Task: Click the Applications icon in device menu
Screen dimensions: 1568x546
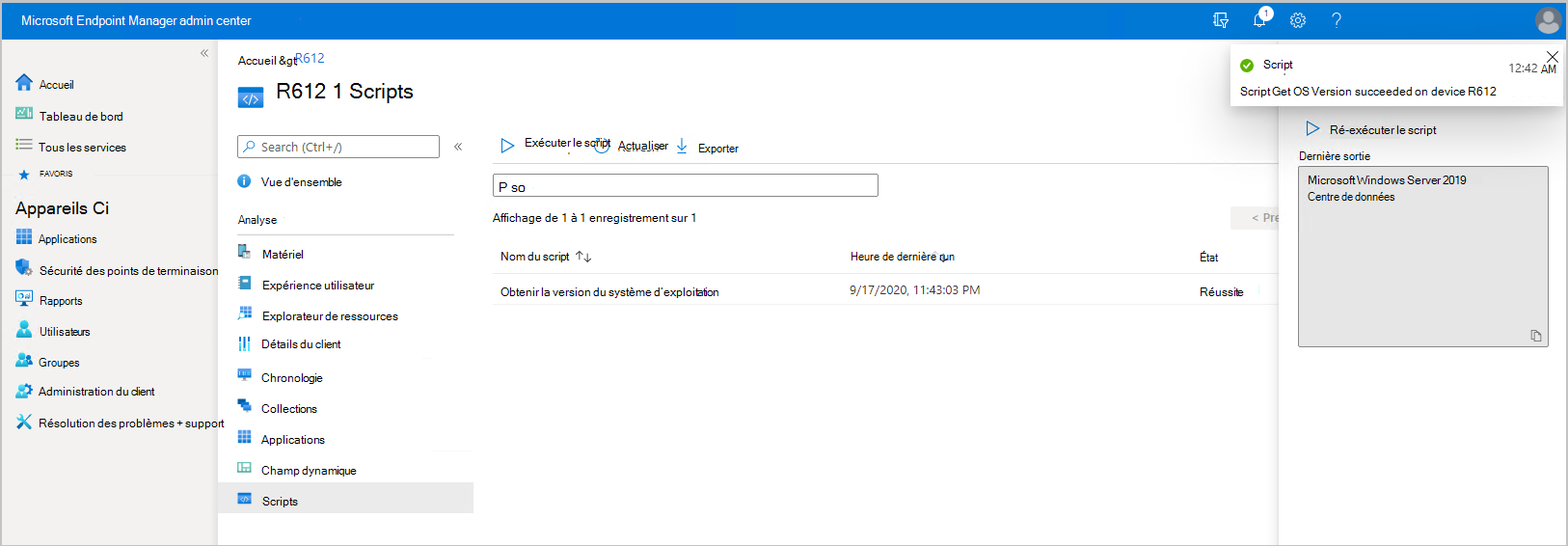Action: [x=245, y=437]
